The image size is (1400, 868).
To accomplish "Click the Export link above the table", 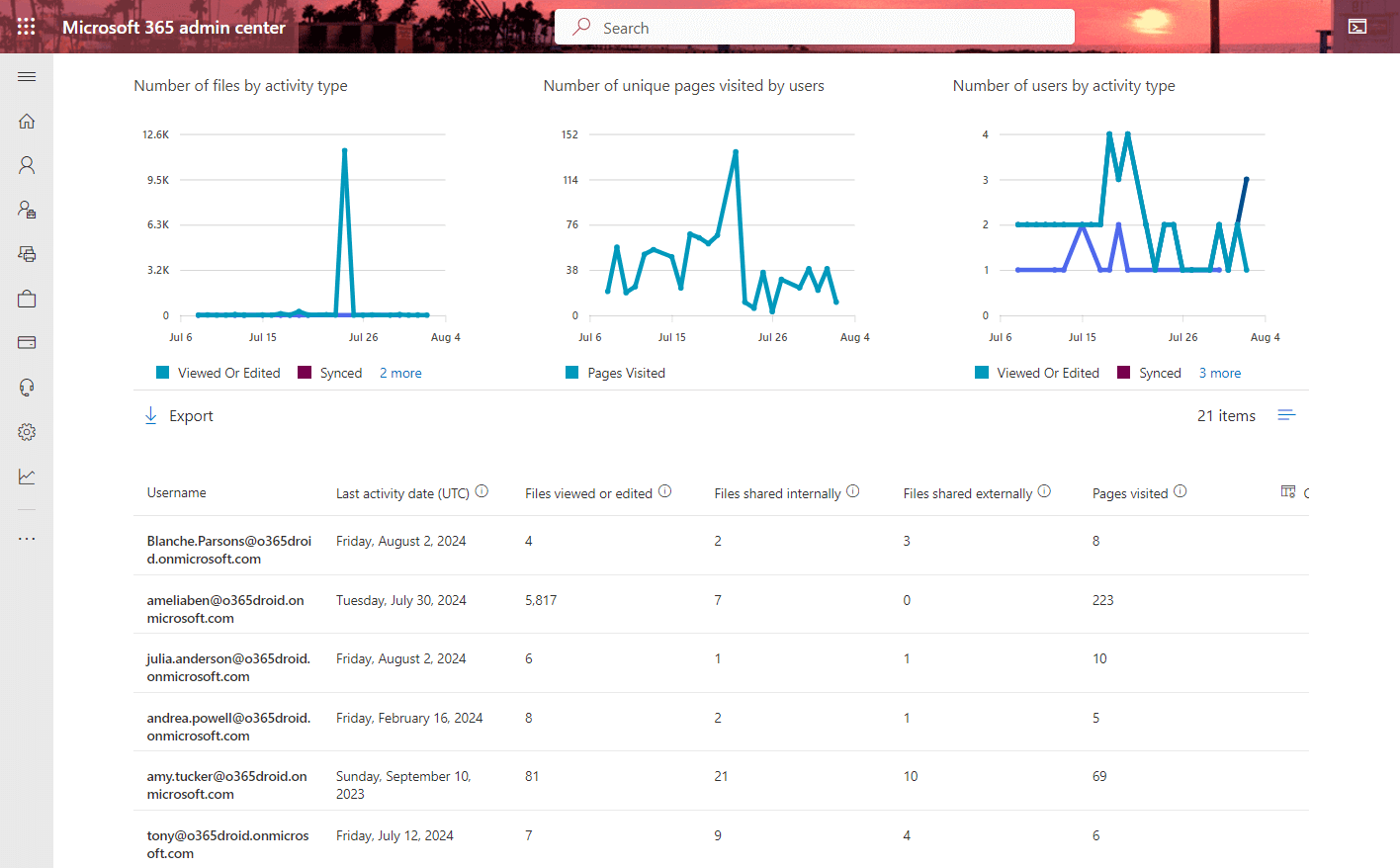I will point(179,415).
